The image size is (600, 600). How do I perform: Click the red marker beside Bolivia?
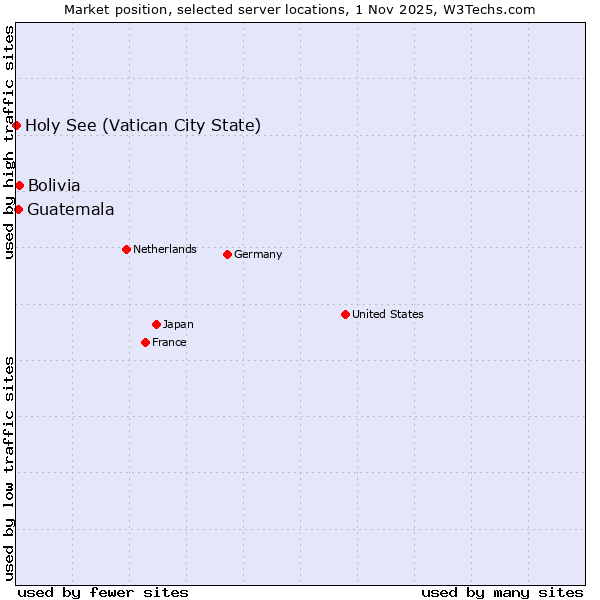click(x=19, y=185)
